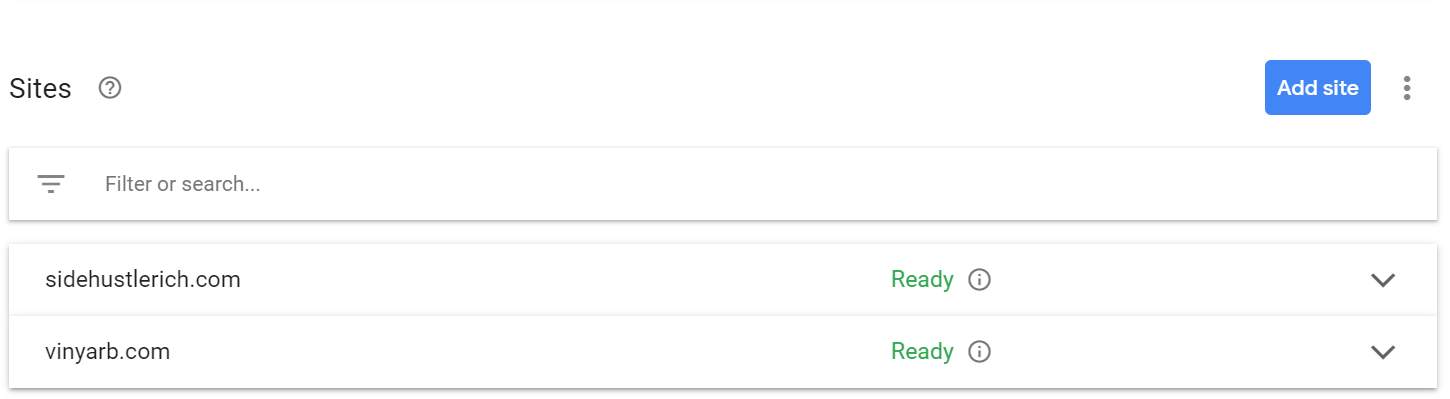1450x399 pixels.
Task: Show status info icon for sidehustlerich.com
Action: 980,280
